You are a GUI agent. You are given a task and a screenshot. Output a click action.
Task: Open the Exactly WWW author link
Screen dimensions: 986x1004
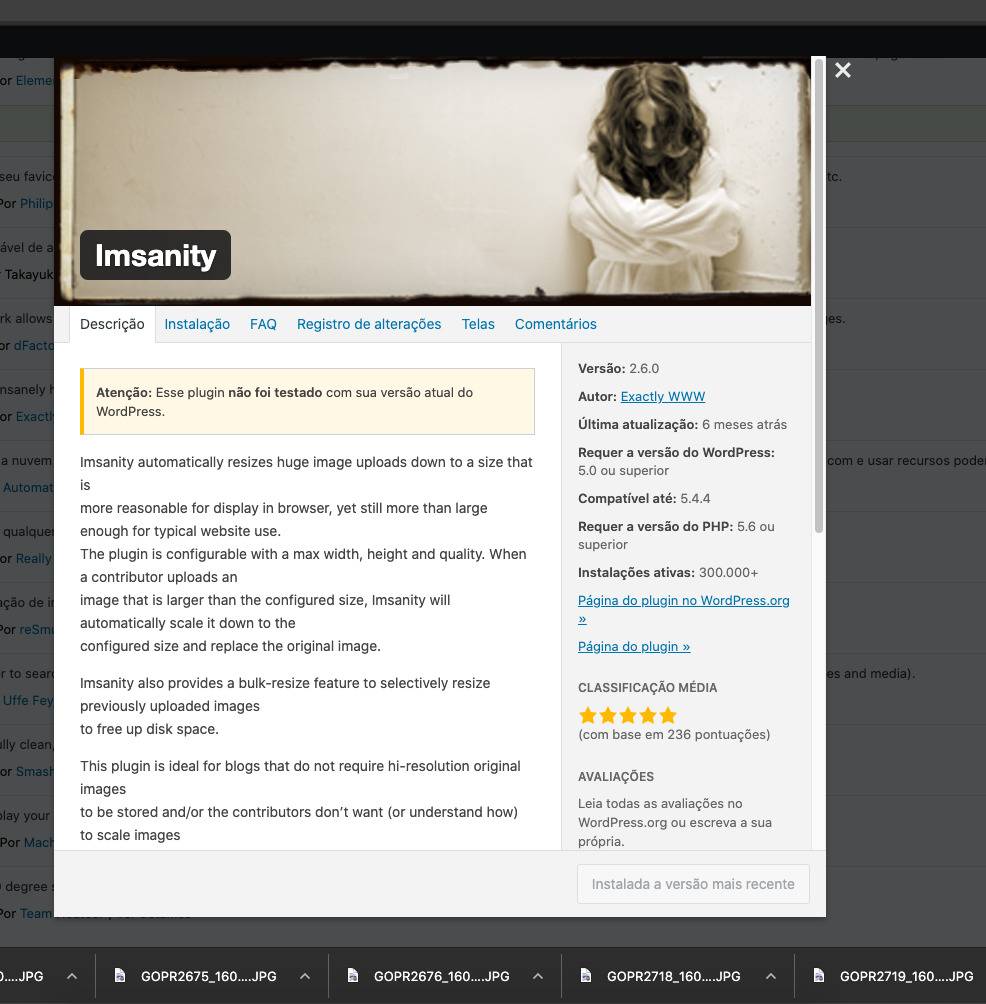point(662,396)
